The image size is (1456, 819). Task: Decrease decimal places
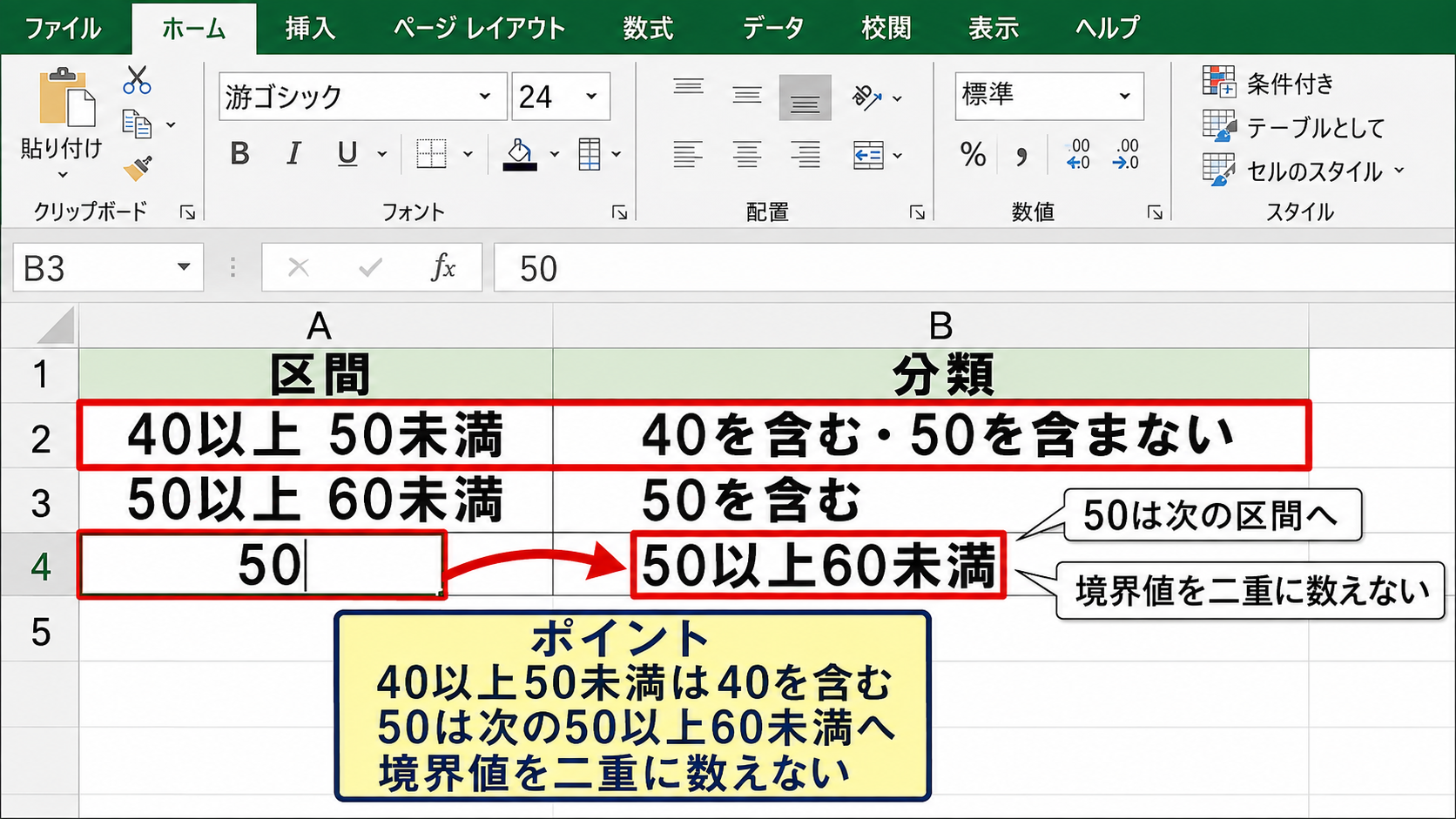point(1126,154)
